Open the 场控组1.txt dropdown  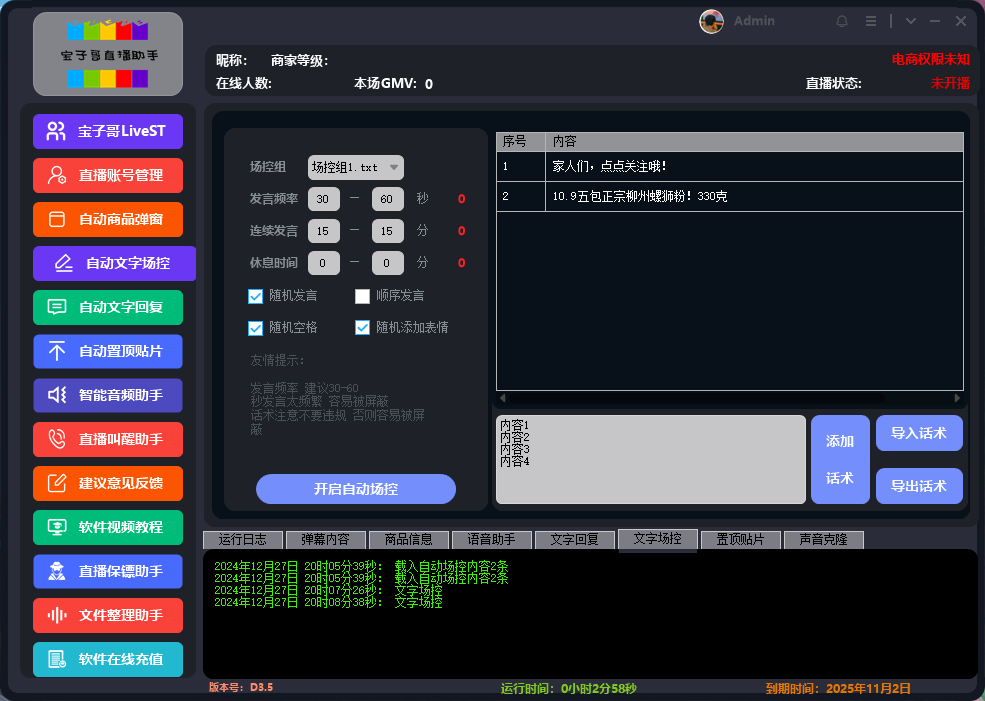358,167
